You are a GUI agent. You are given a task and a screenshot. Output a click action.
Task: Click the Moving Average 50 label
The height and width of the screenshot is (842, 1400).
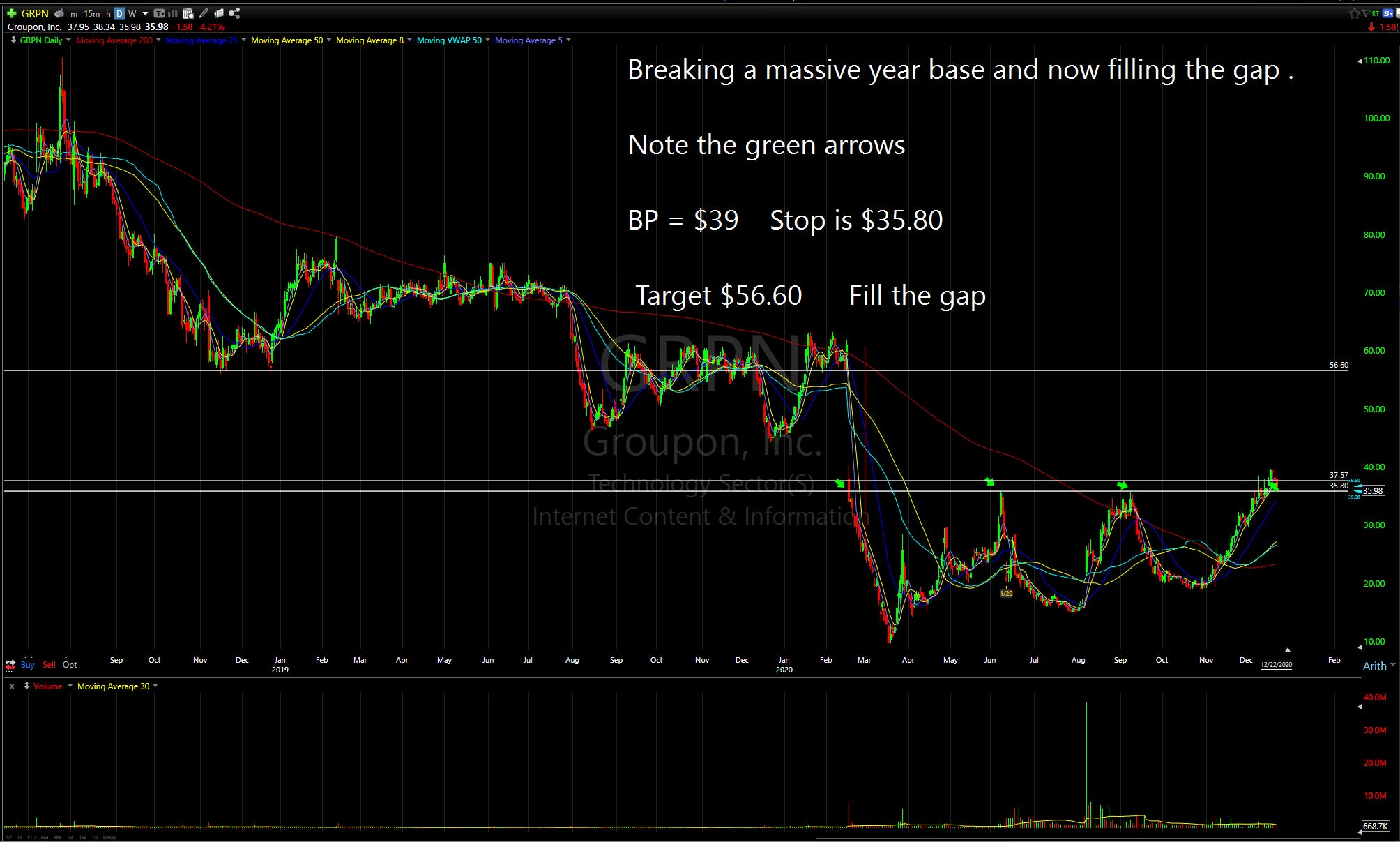[x=287, y=40]
